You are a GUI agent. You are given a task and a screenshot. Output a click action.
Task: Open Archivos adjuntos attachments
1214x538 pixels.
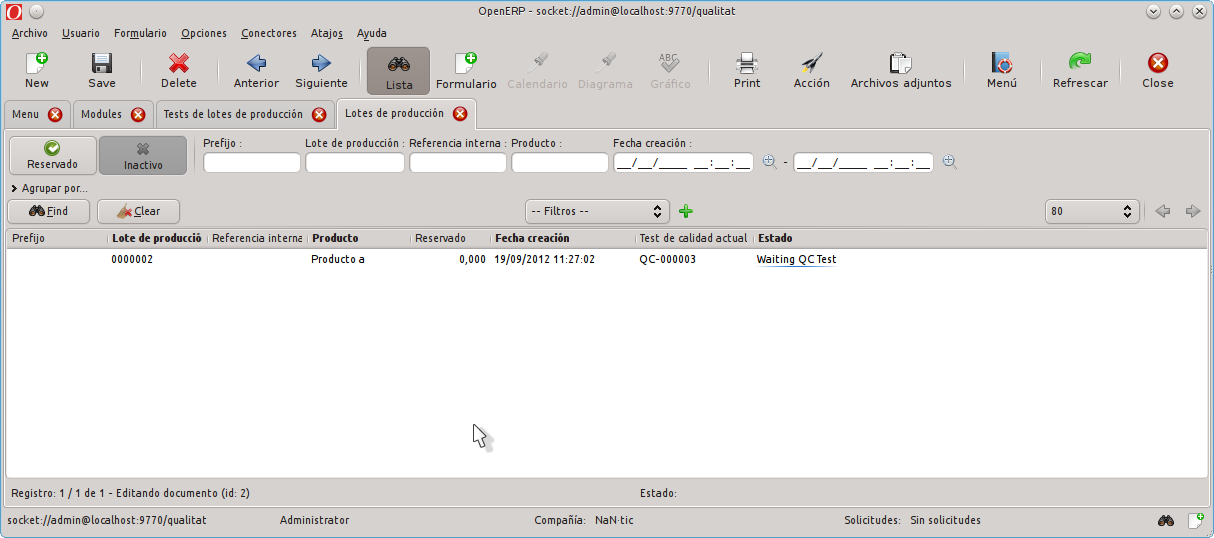click(x=901, y=71)
